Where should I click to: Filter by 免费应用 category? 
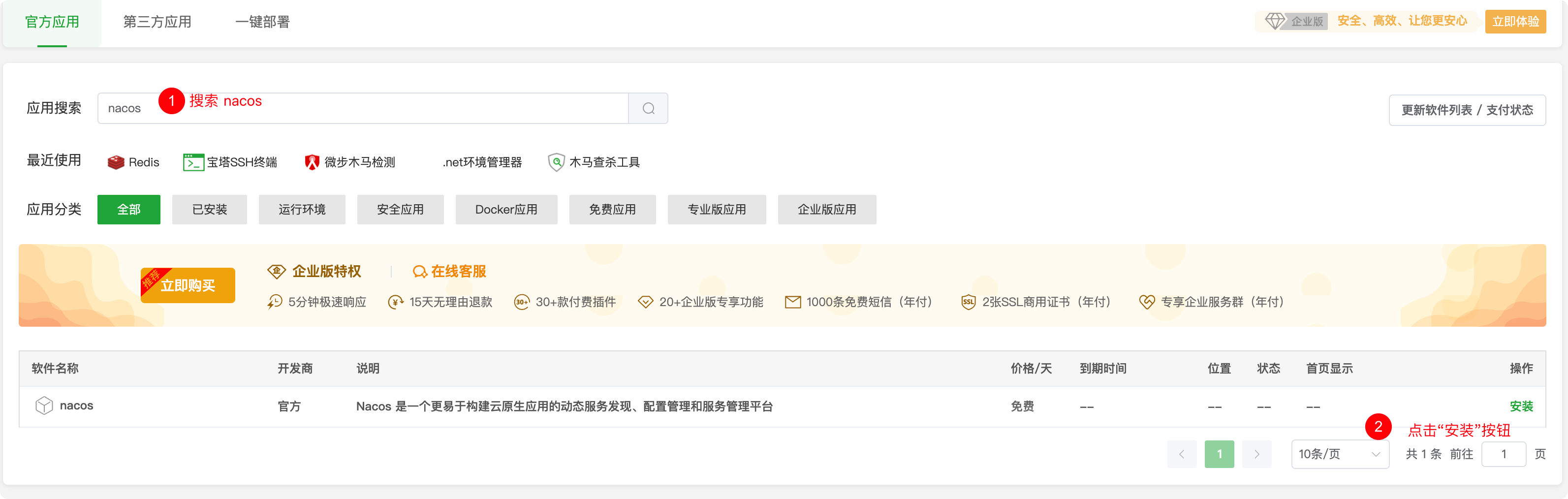[x=612, y=210]
